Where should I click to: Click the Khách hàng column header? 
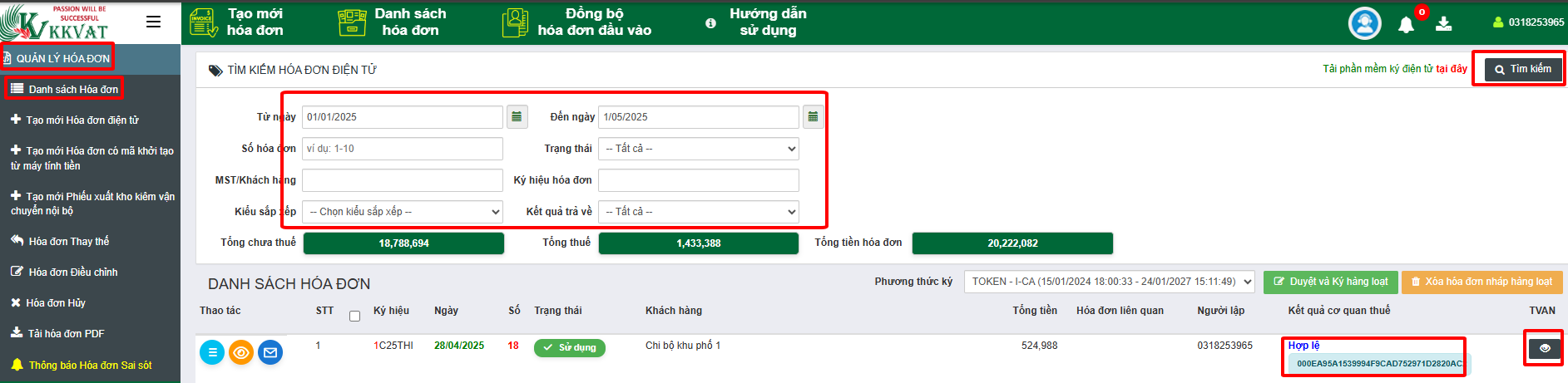[x=674, y=311]
